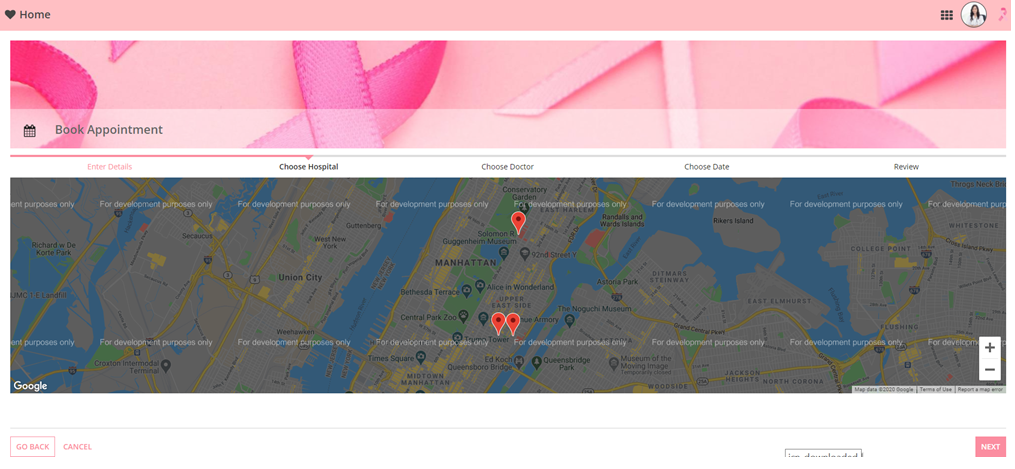Click the Bethesda Terrace camera icon

(465, 290)
